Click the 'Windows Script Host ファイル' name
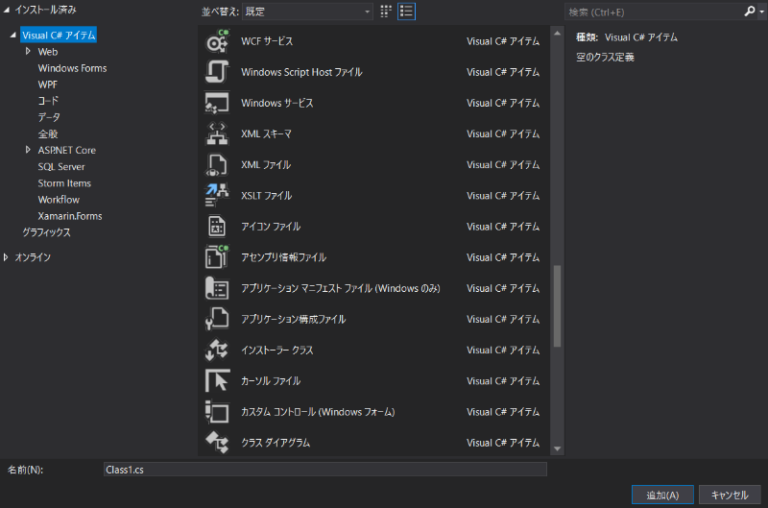Viewport: 768px width, 508px height. [302, 72]
